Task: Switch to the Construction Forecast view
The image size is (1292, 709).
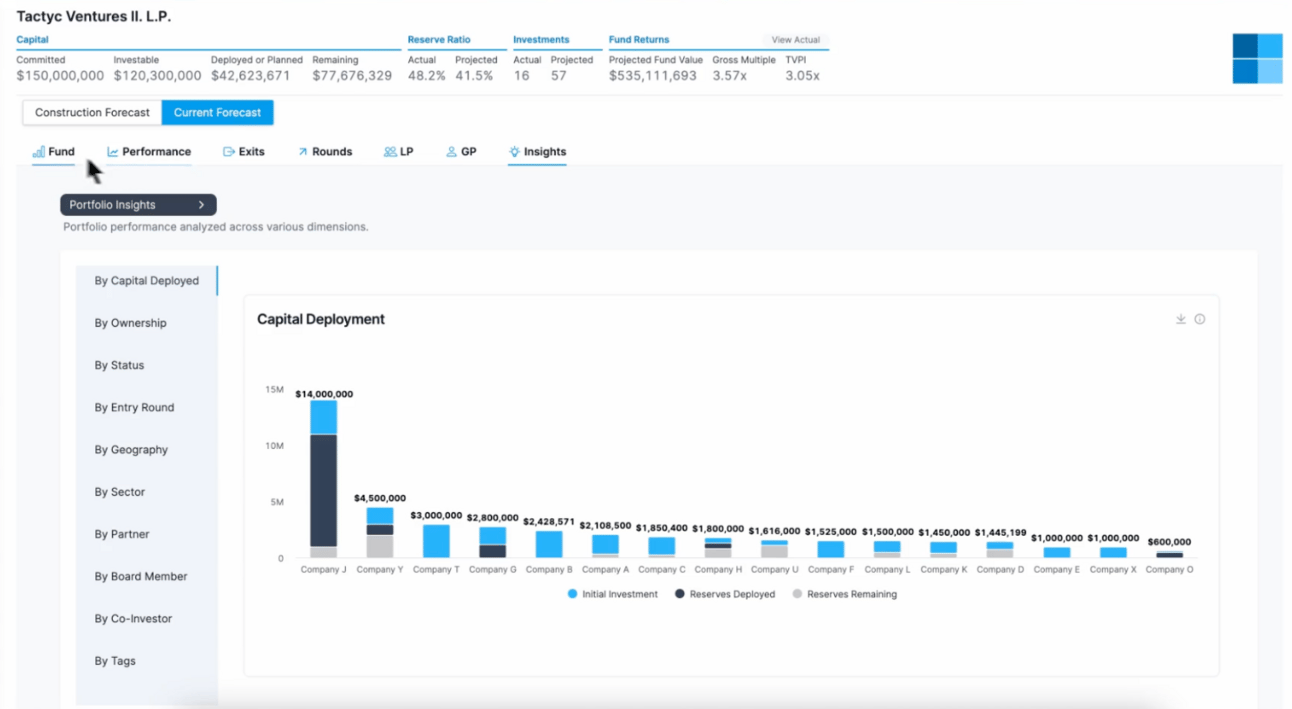Action: 92,112
